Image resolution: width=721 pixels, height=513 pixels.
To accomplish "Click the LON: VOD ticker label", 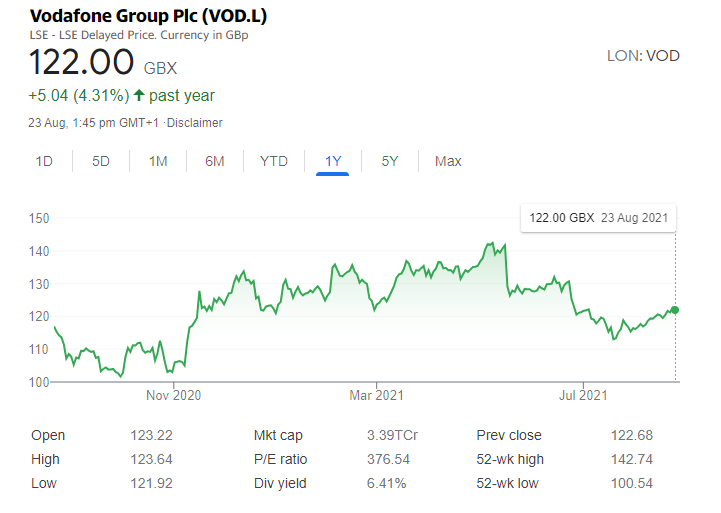I will (x=643, y=56).
